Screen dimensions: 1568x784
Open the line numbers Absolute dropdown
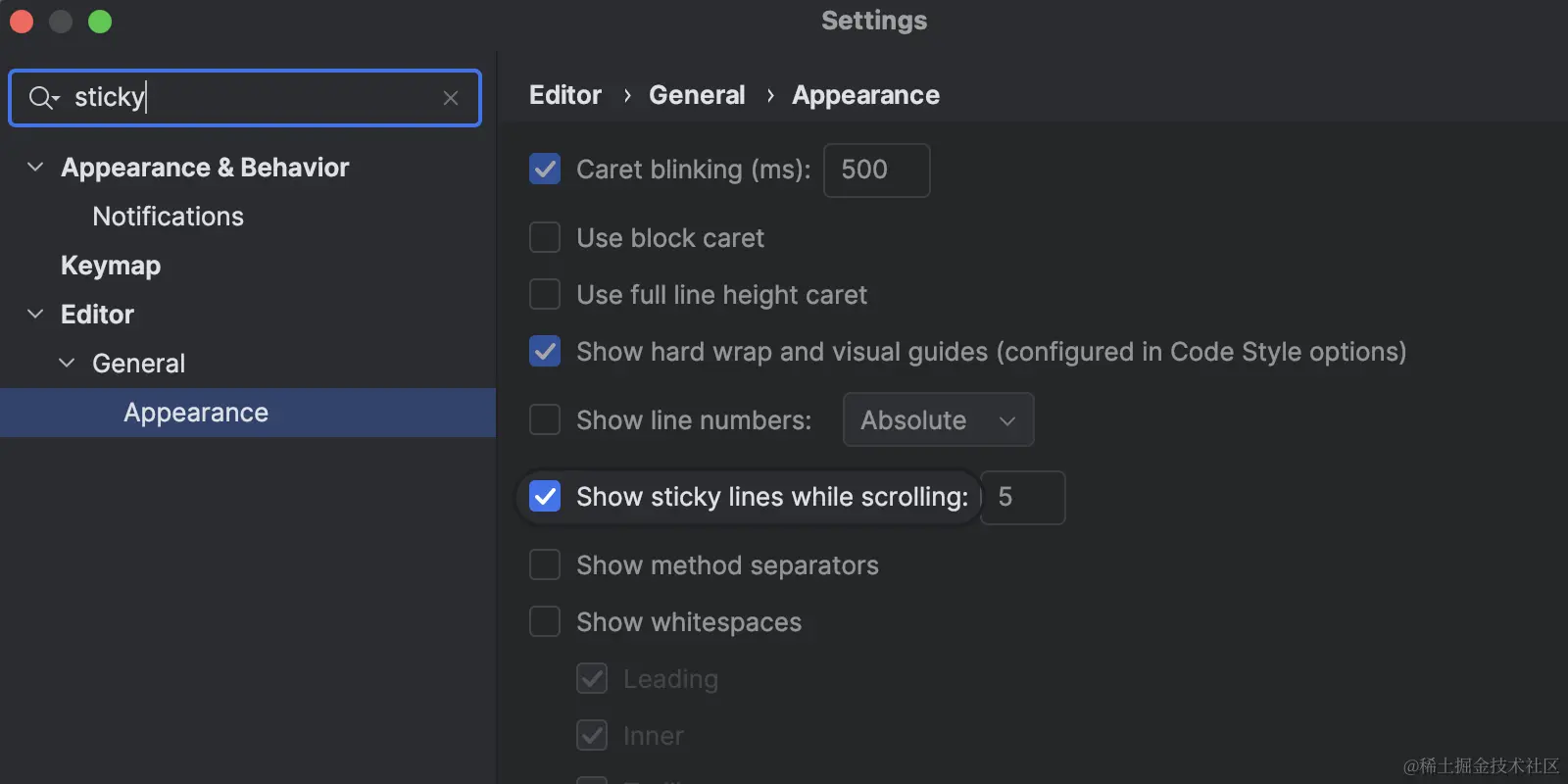938,420
